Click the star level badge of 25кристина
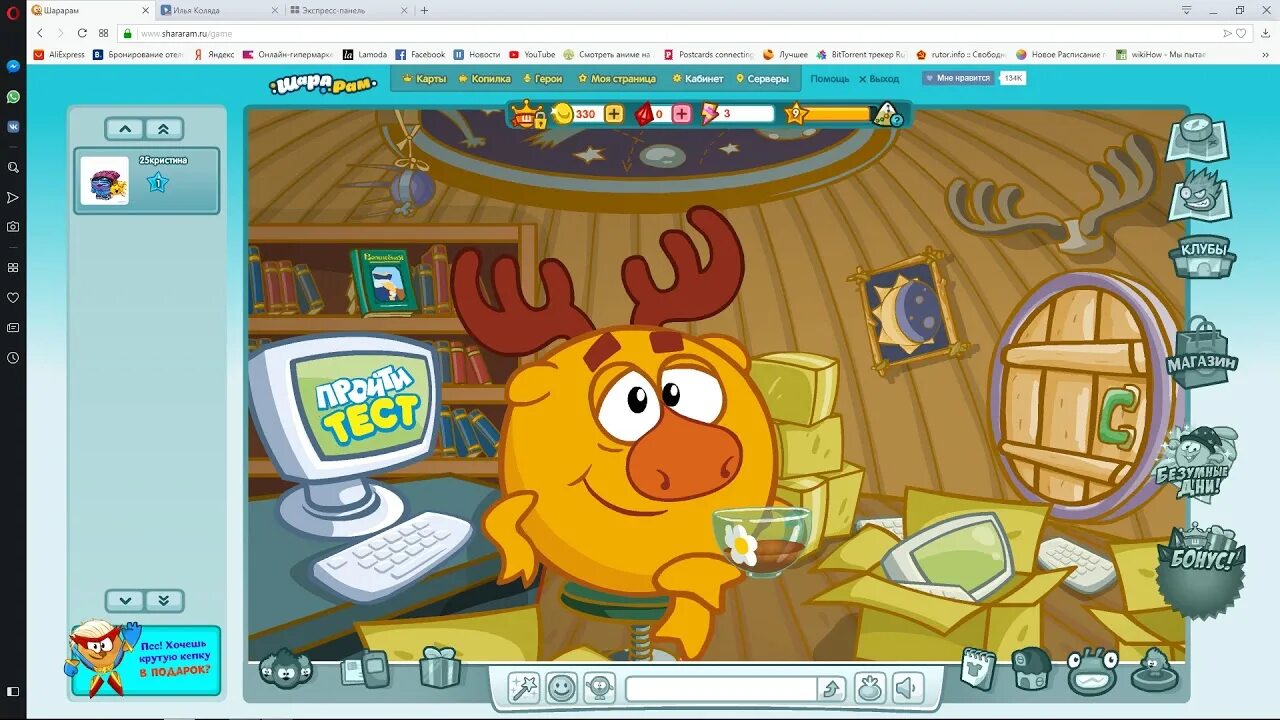The width and height of the screenshot is (1280, 720). pyautogui.click(x=158, y=183)
